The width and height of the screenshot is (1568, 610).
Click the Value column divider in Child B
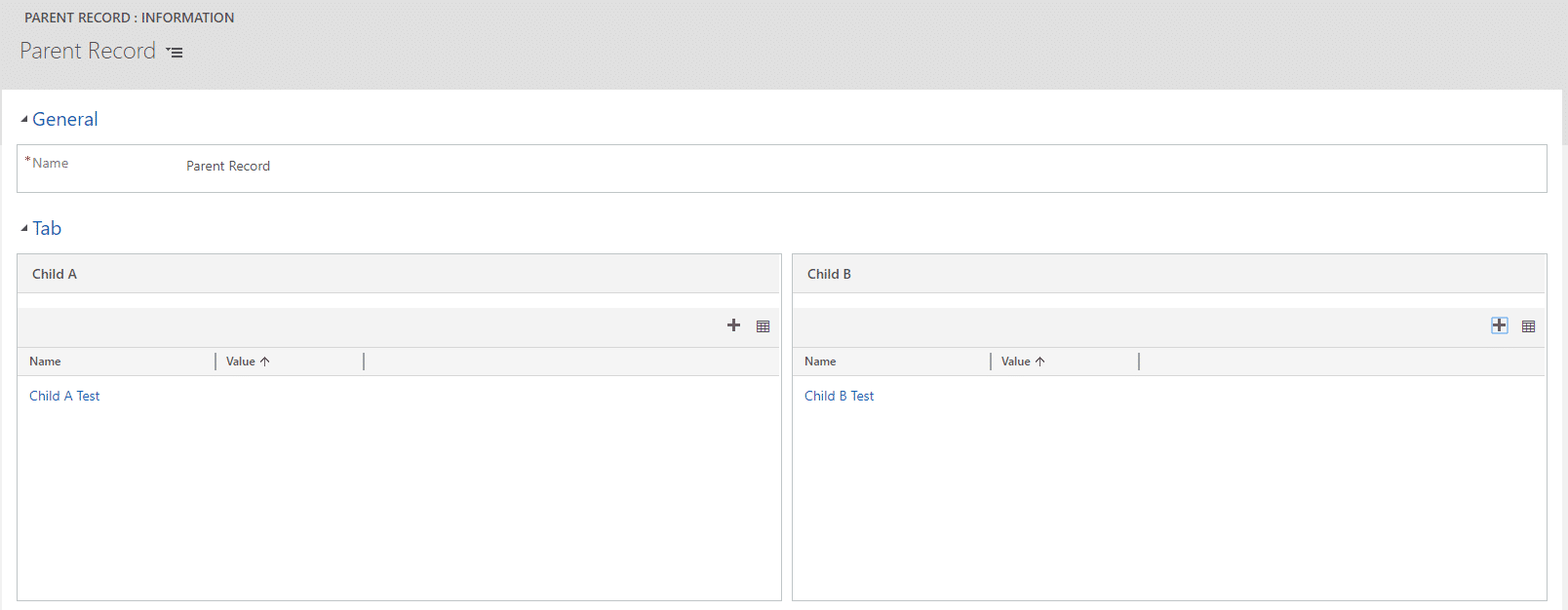pos(1139,362)
